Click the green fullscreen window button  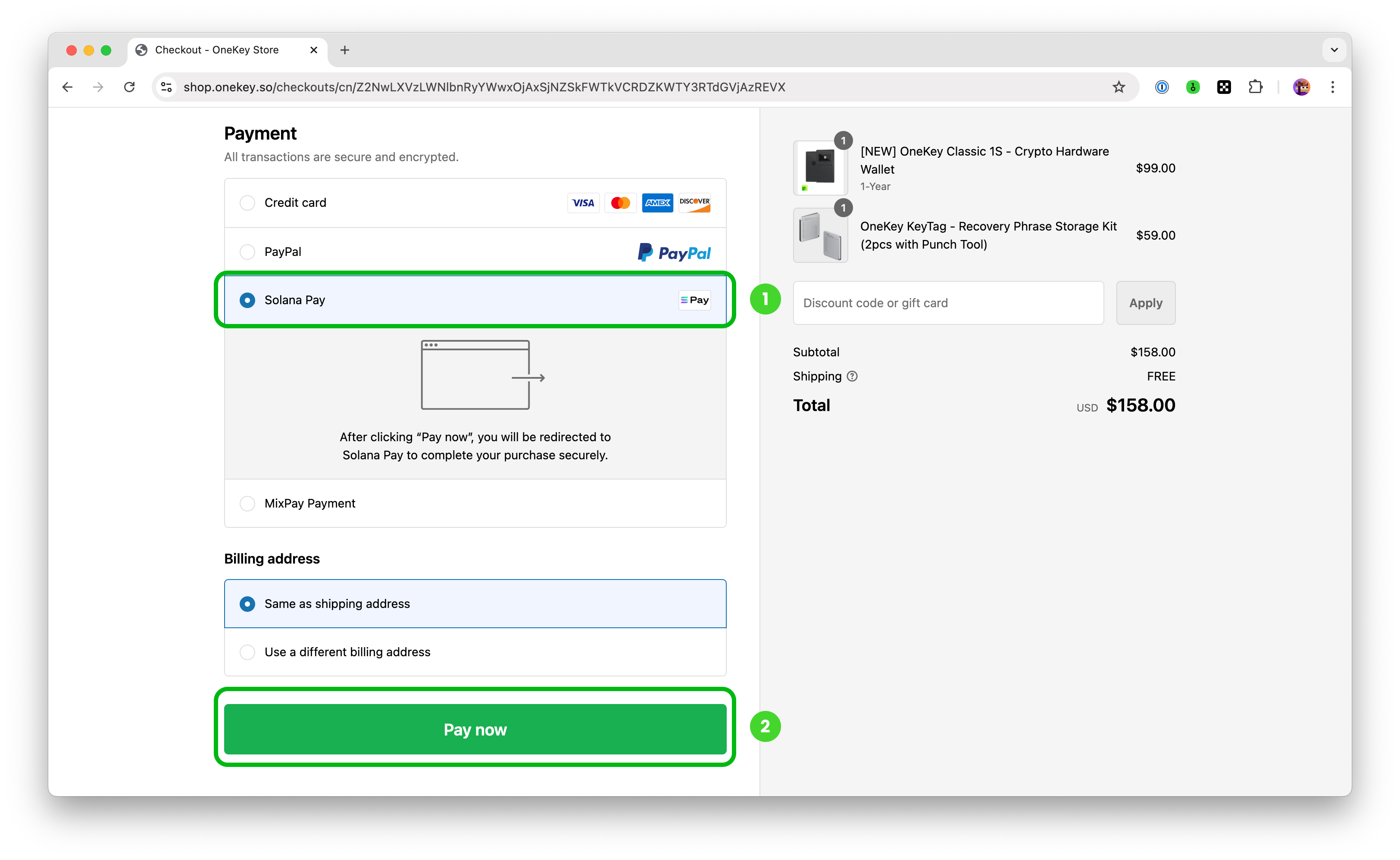106,50
